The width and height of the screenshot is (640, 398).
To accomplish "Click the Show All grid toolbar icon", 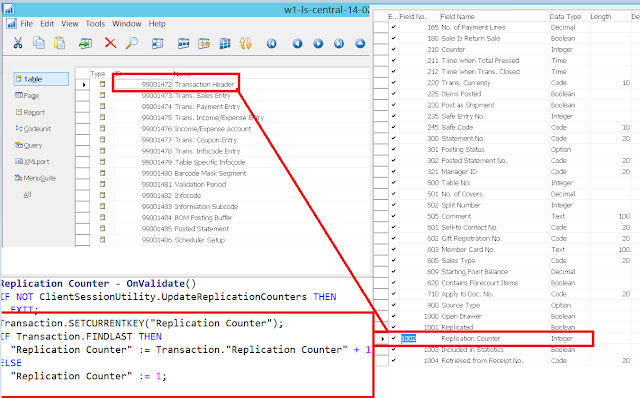I will pyautogui.click(x=225, y=43).
